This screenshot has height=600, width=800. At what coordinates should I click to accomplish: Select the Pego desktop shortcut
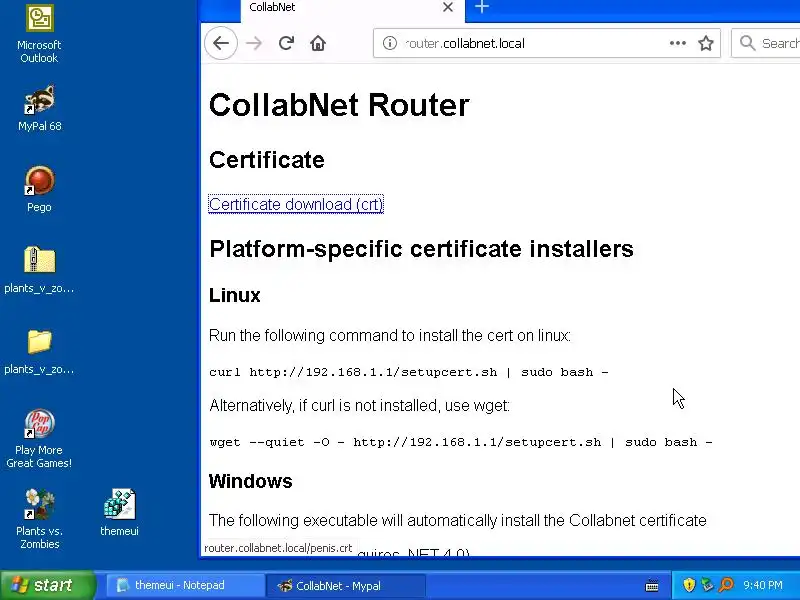tap(39, 189)
